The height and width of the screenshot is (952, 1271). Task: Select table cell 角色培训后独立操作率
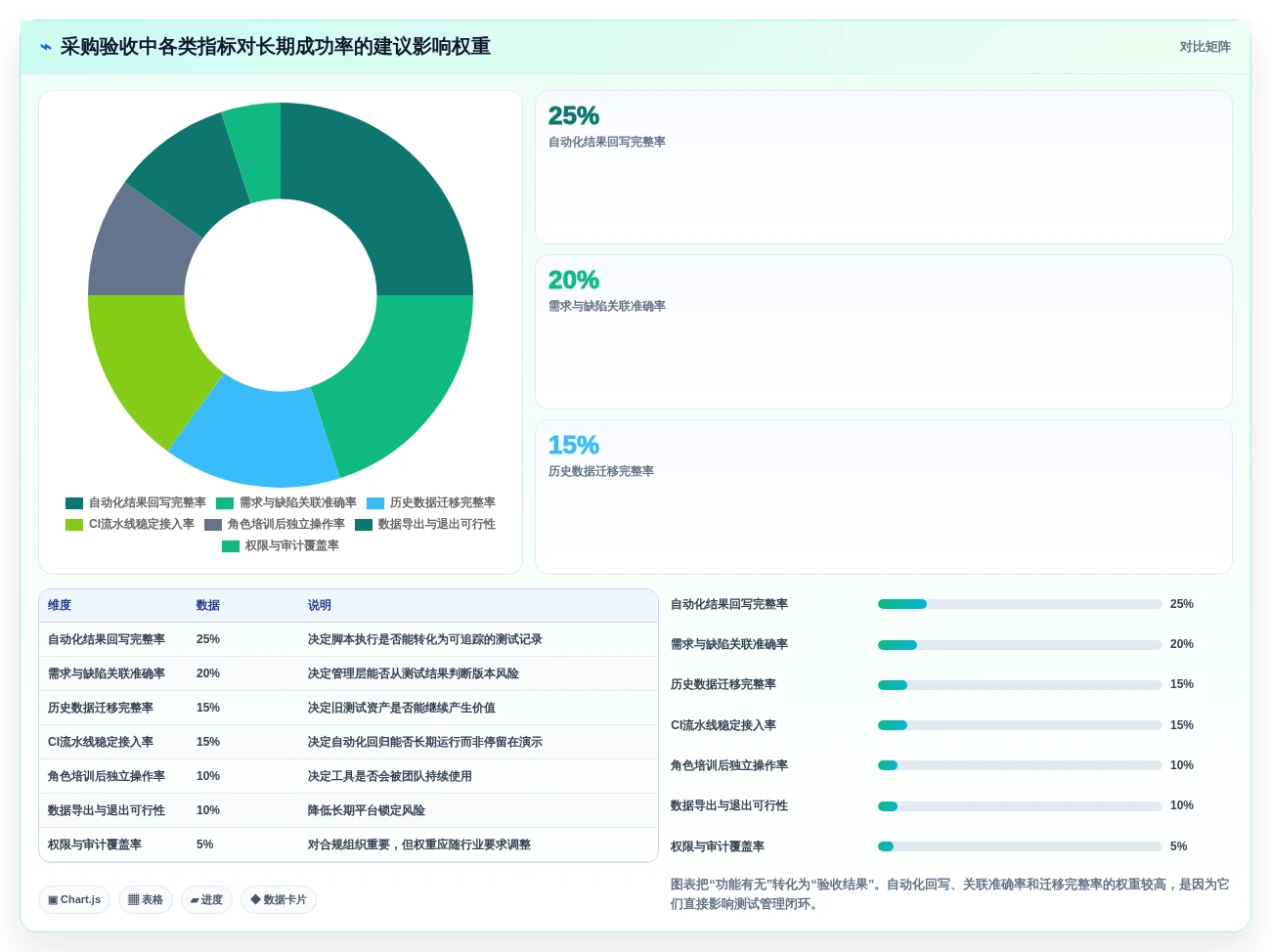pos(107,776)
